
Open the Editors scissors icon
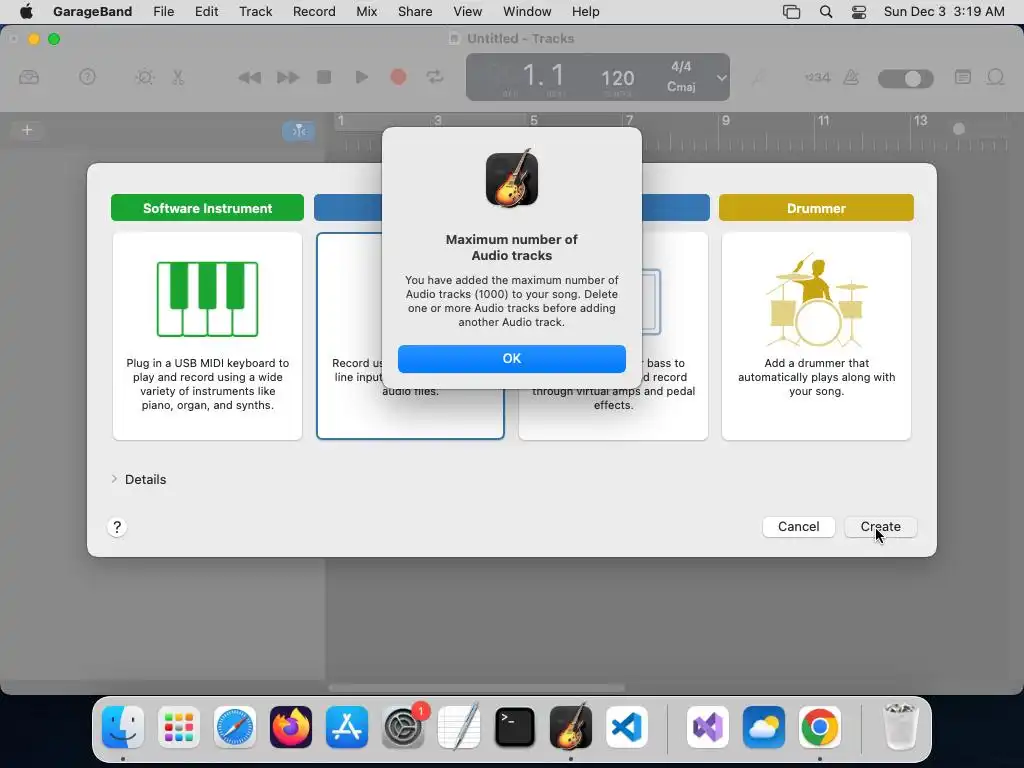(178, 77)
